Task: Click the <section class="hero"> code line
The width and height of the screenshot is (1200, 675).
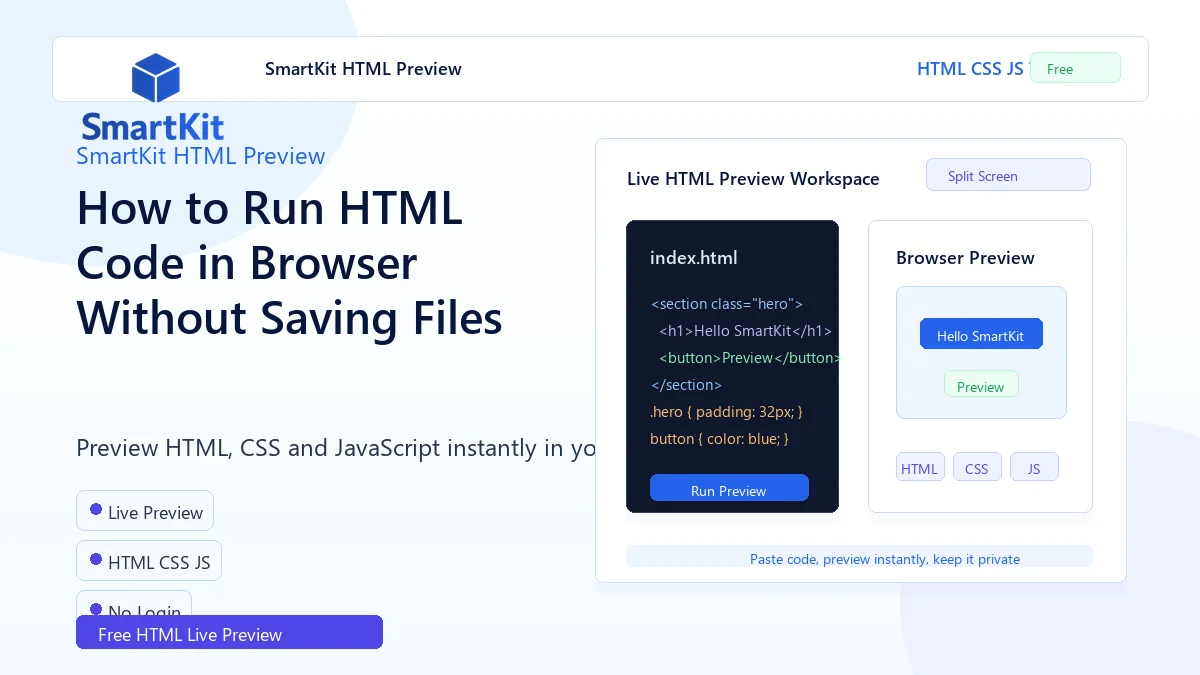Action: pos(727,303)
